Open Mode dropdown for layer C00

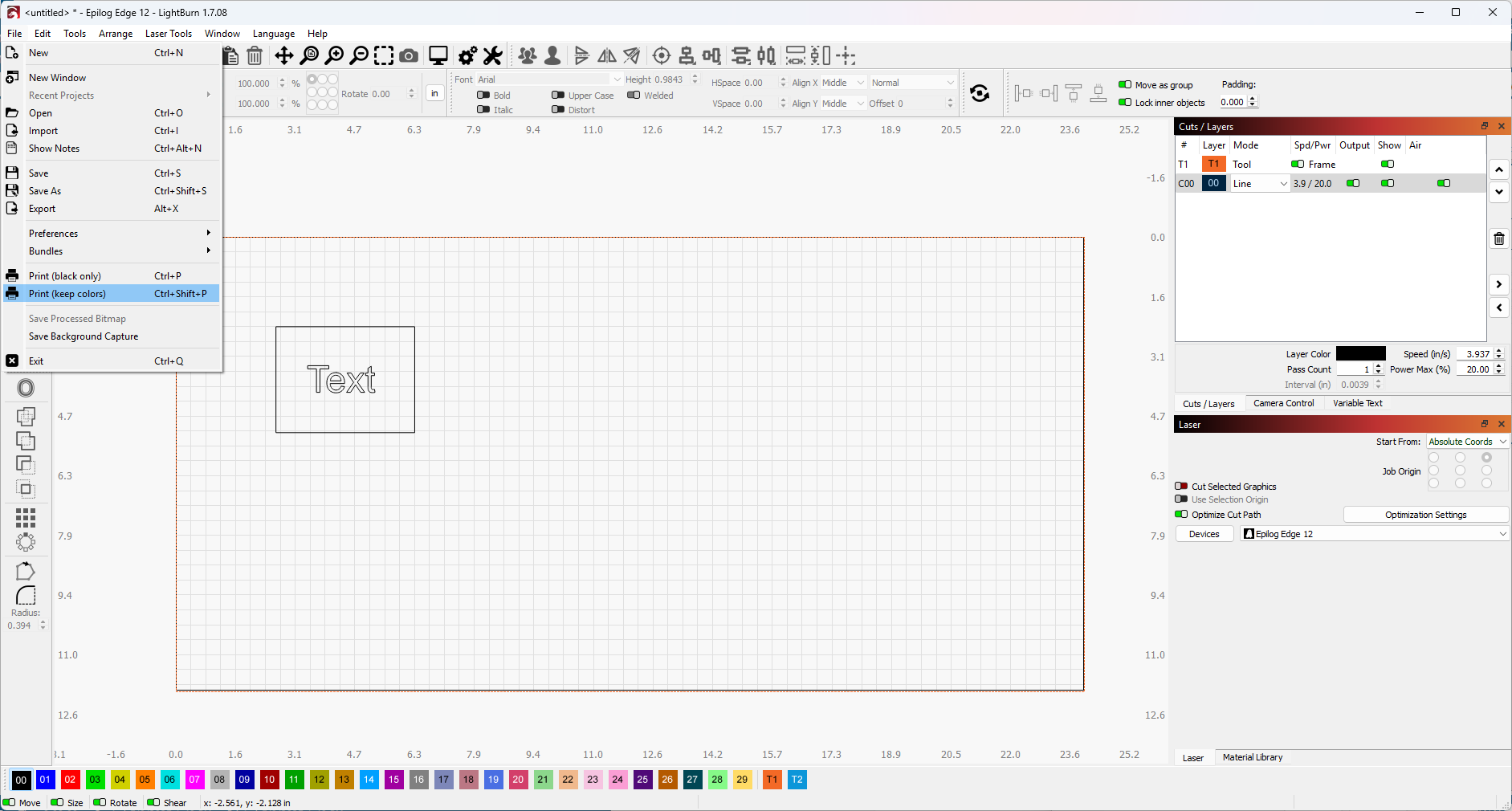1259,184
